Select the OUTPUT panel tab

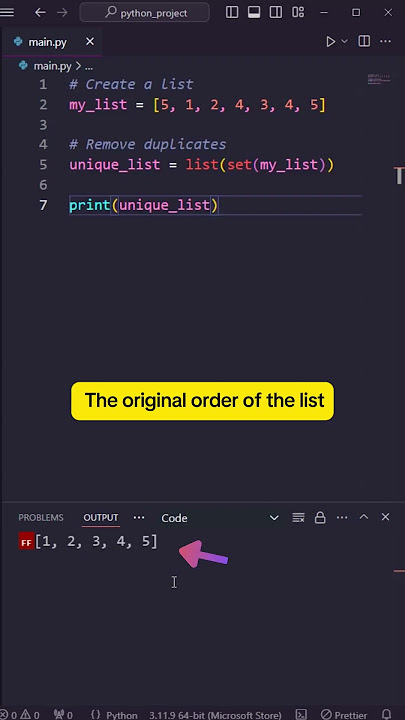pos(101,518)
